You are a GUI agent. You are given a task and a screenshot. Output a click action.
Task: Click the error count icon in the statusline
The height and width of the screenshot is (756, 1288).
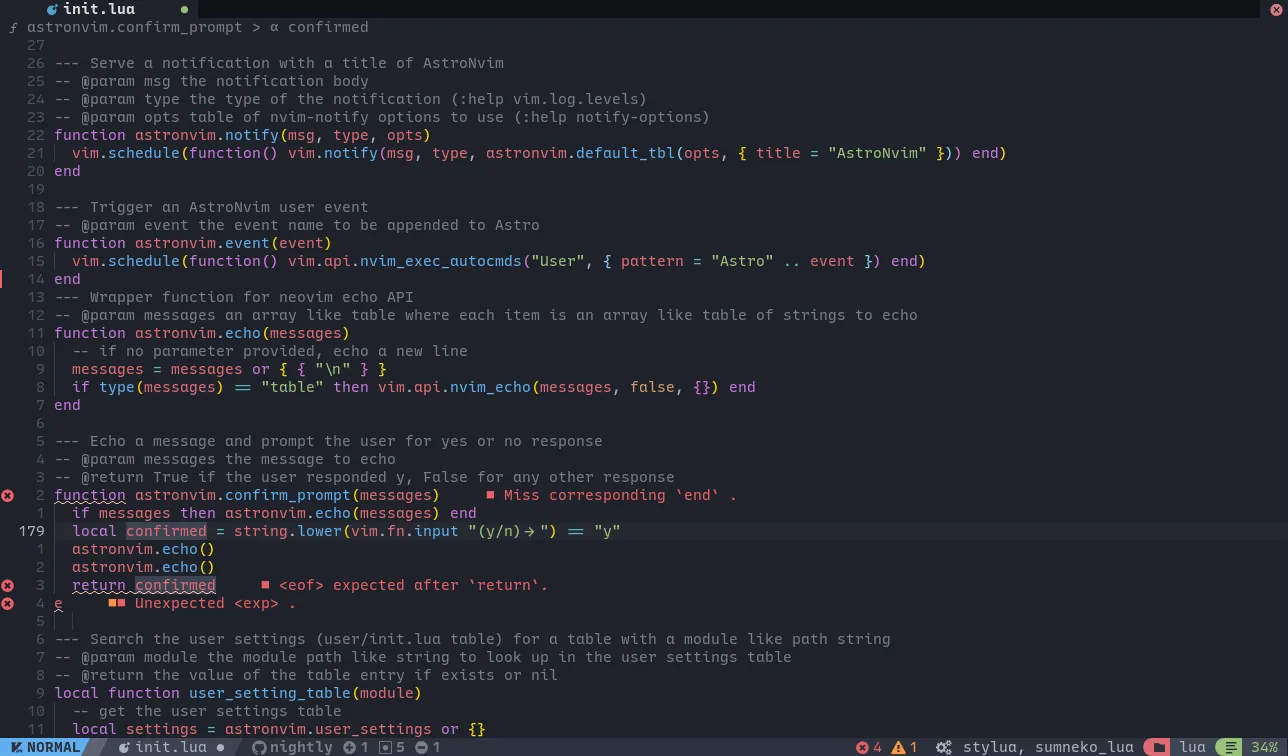click(x=862, y=747)
